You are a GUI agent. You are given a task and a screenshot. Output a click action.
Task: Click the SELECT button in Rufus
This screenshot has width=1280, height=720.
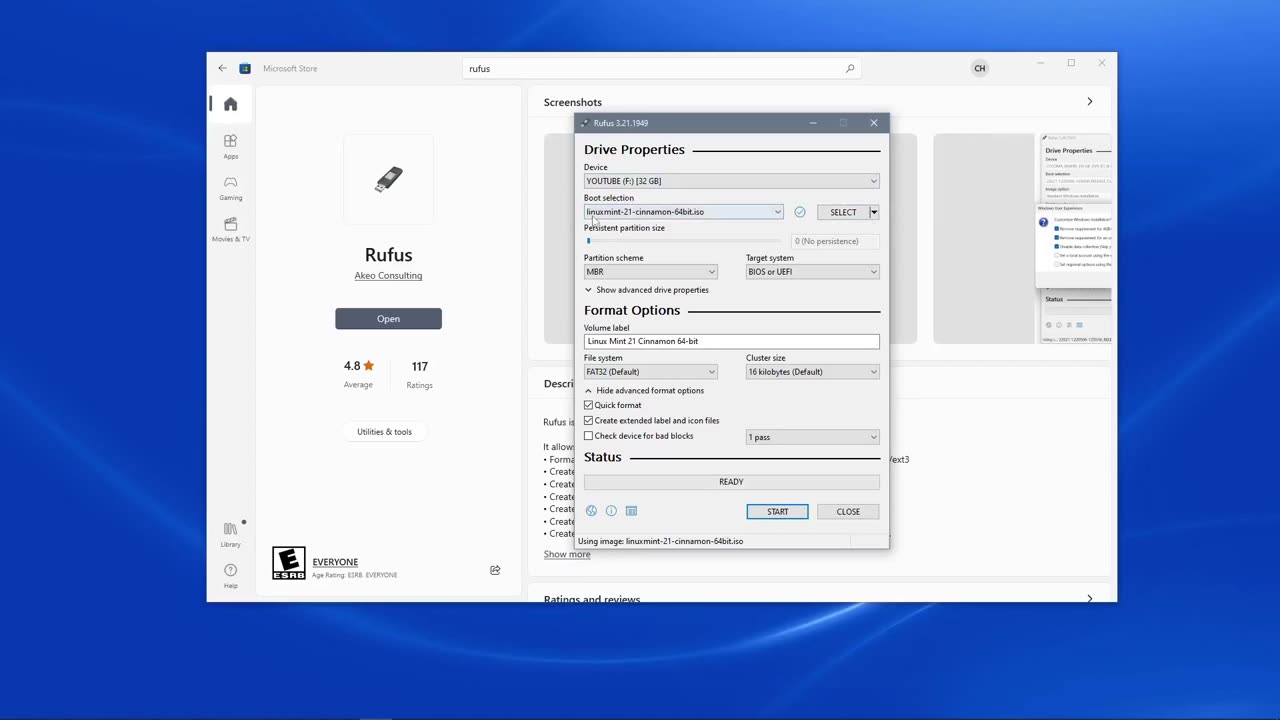pyautogui.click(x=843, y=212)
